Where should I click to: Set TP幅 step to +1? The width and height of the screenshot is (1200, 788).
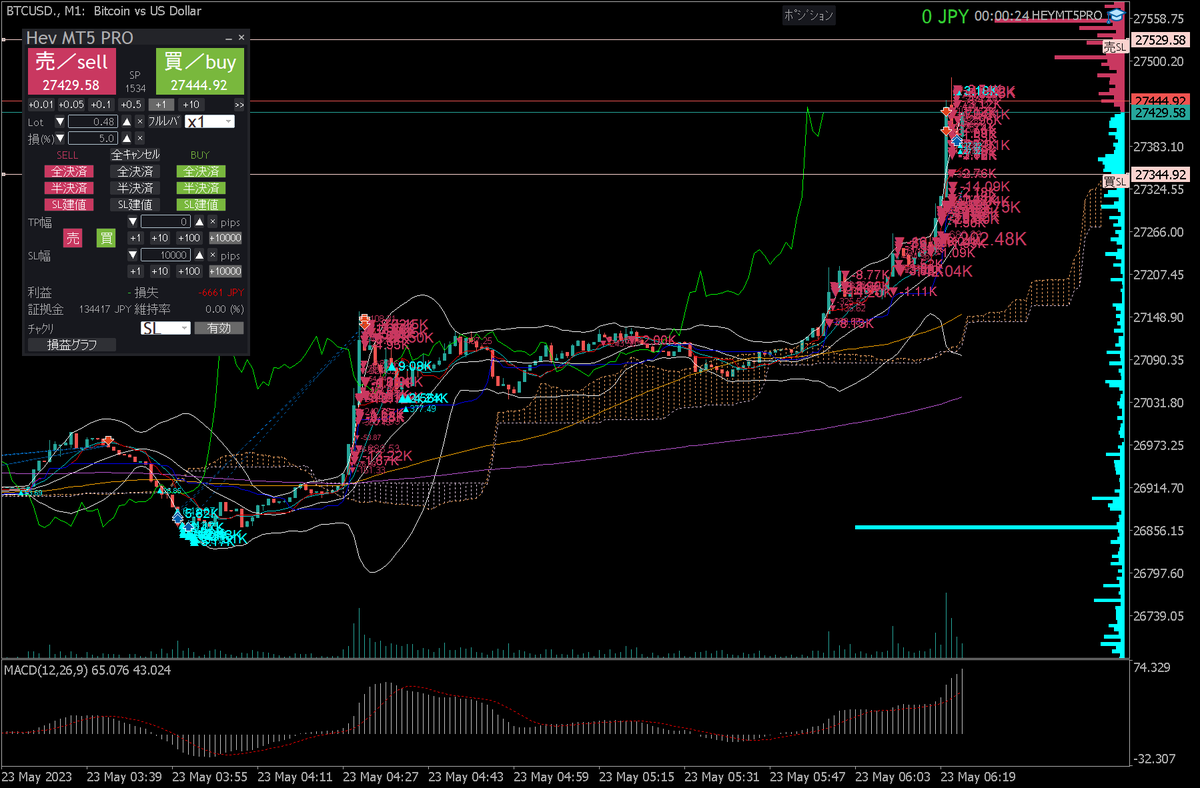[136, 238]
